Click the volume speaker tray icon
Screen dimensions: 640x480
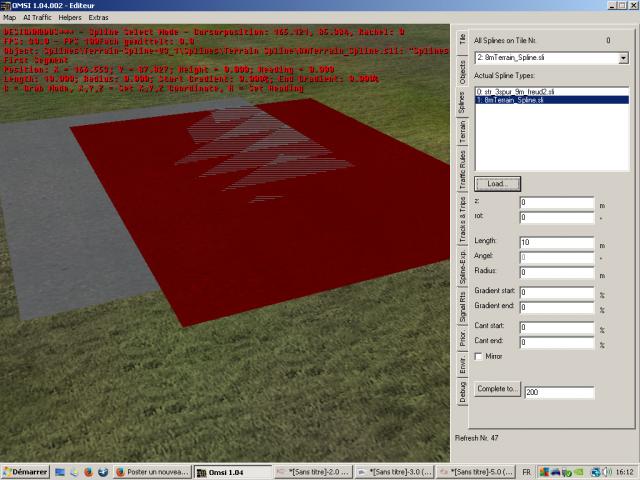[x=606, y=472]
